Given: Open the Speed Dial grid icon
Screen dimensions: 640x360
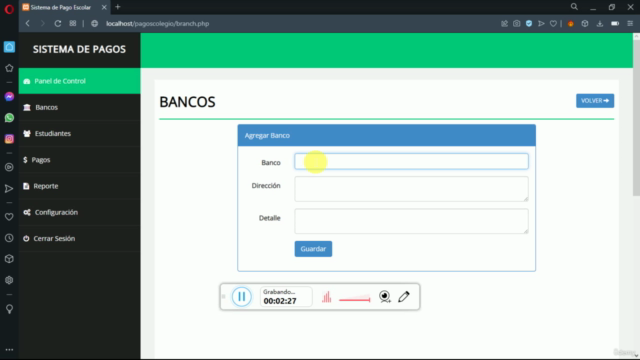Looking at the screenshot, I should click(73, 23).
